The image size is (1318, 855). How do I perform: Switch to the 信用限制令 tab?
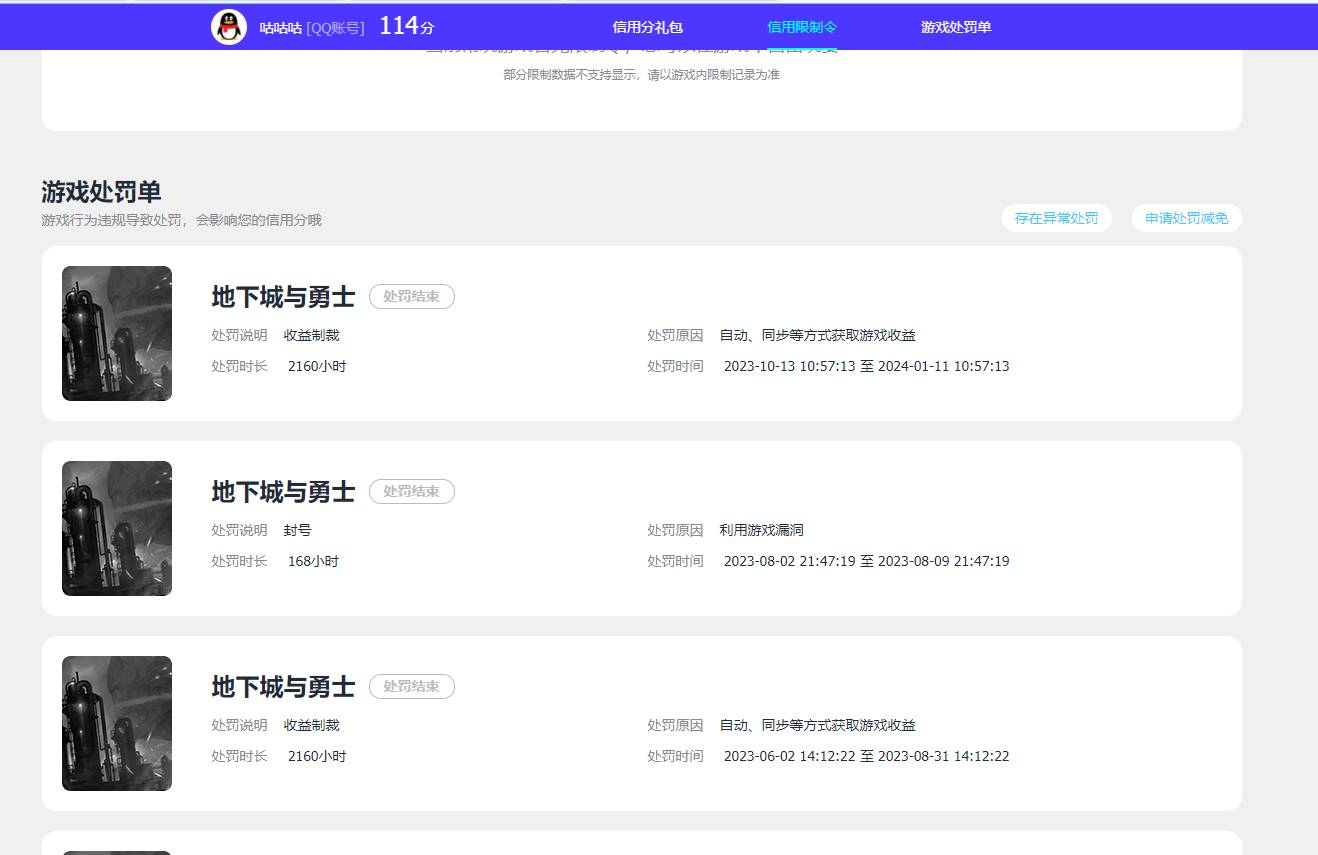click(x=802, y=27)
